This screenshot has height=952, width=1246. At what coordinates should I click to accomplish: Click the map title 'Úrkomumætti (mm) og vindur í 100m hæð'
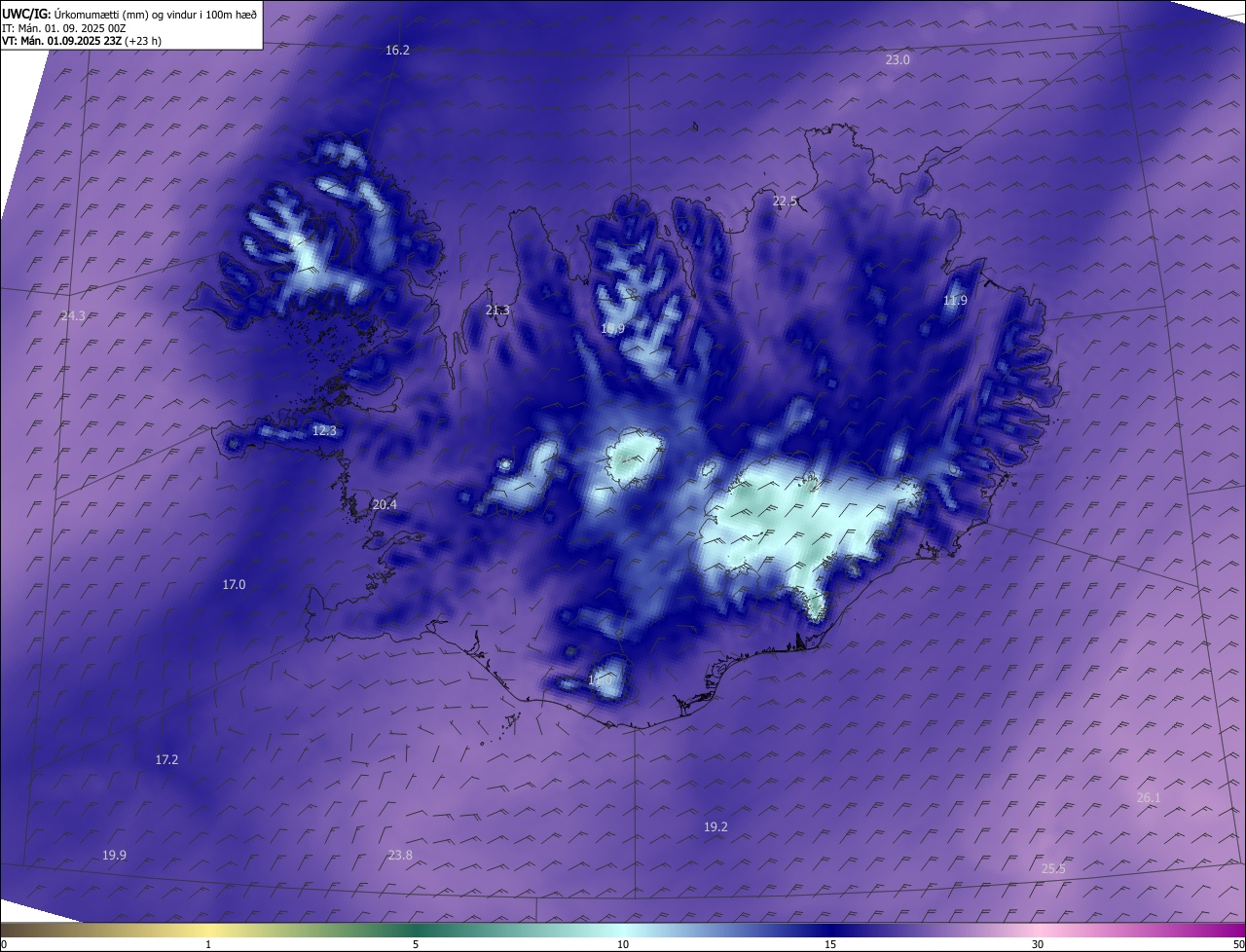pos(156,14)
